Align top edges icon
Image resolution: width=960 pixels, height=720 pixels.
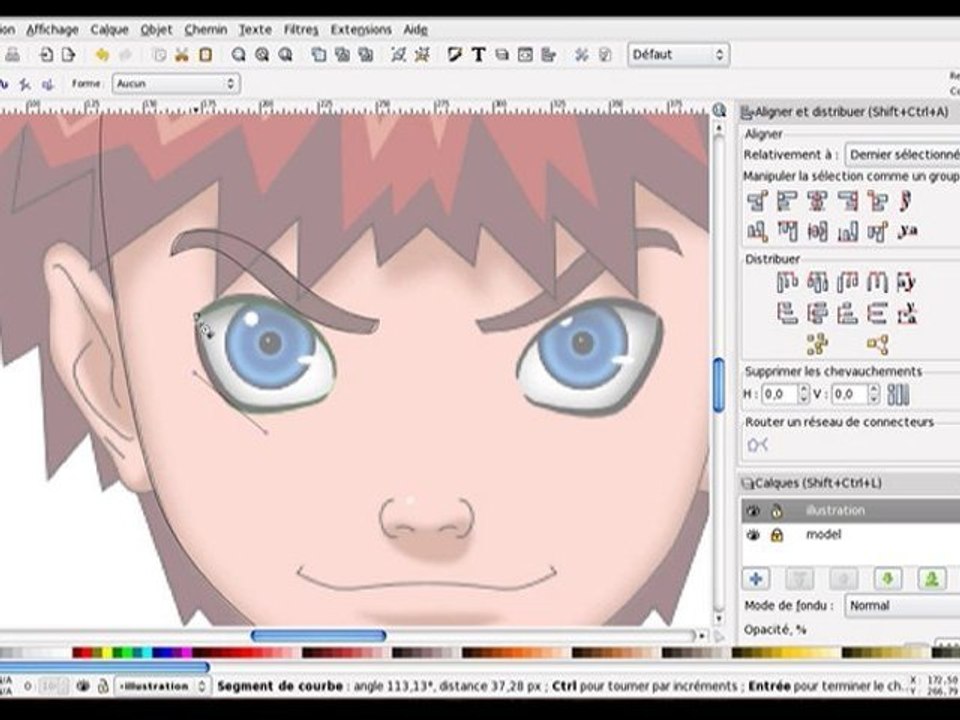pos(787,231)
